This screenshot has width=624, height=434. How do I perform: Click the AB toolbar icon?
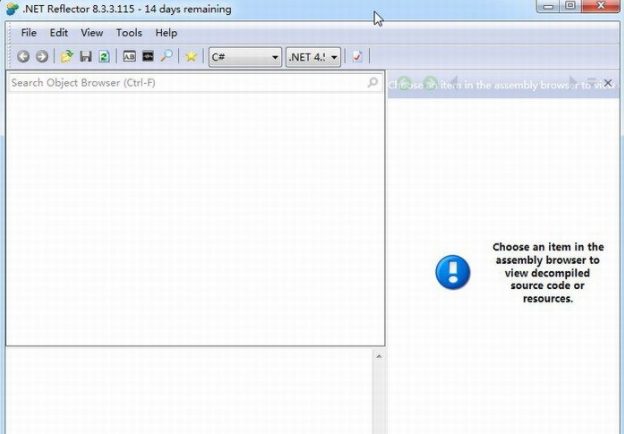[x=129, y=56]
